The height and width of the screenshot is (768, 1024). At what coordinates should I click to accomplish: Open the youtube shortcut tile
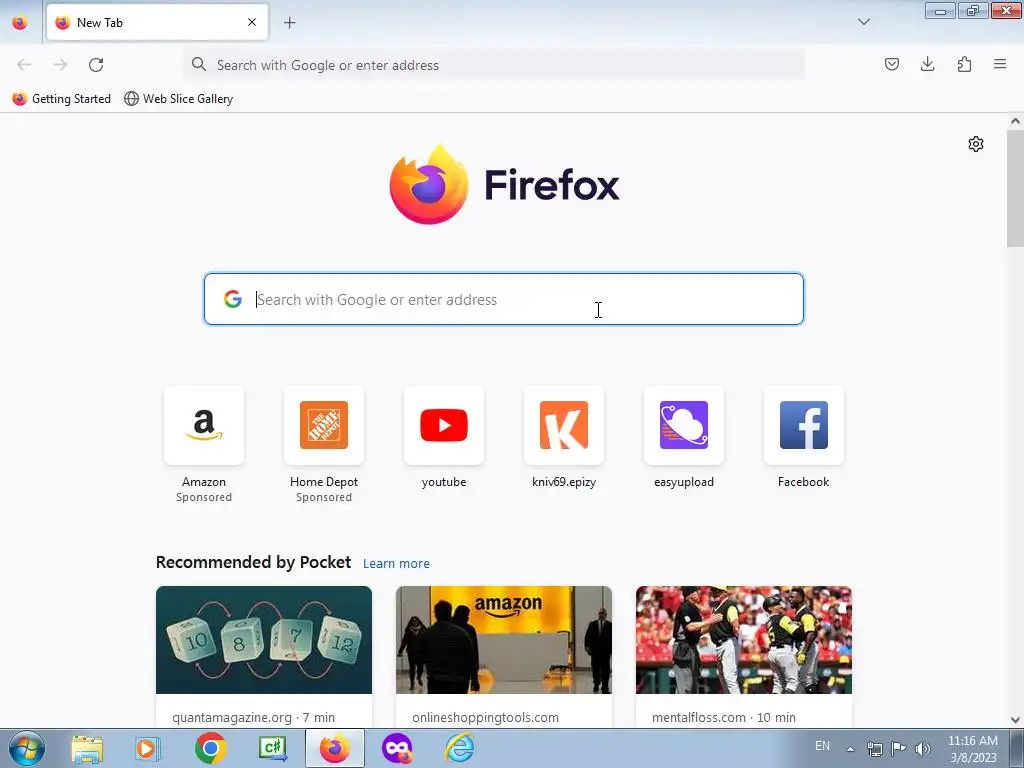click(x=444, y=425)
